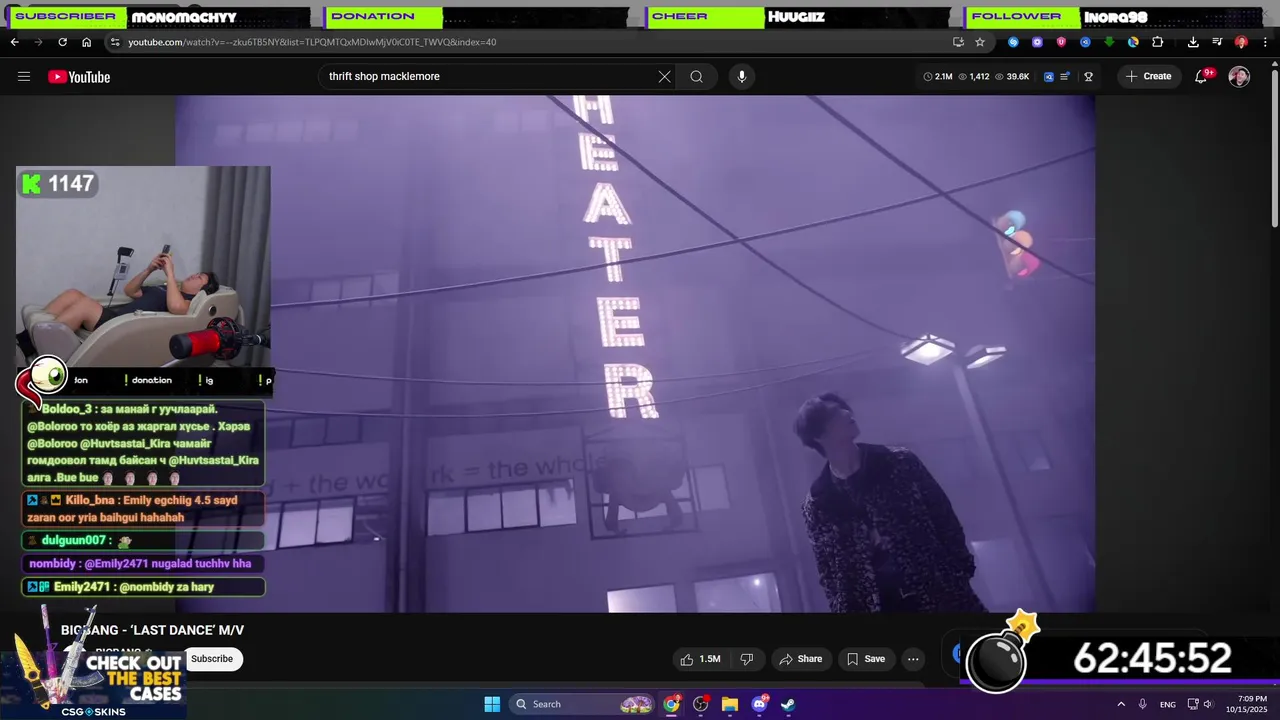
Task: Open the Windows taskbar Search box
Action: coord(583,704)
